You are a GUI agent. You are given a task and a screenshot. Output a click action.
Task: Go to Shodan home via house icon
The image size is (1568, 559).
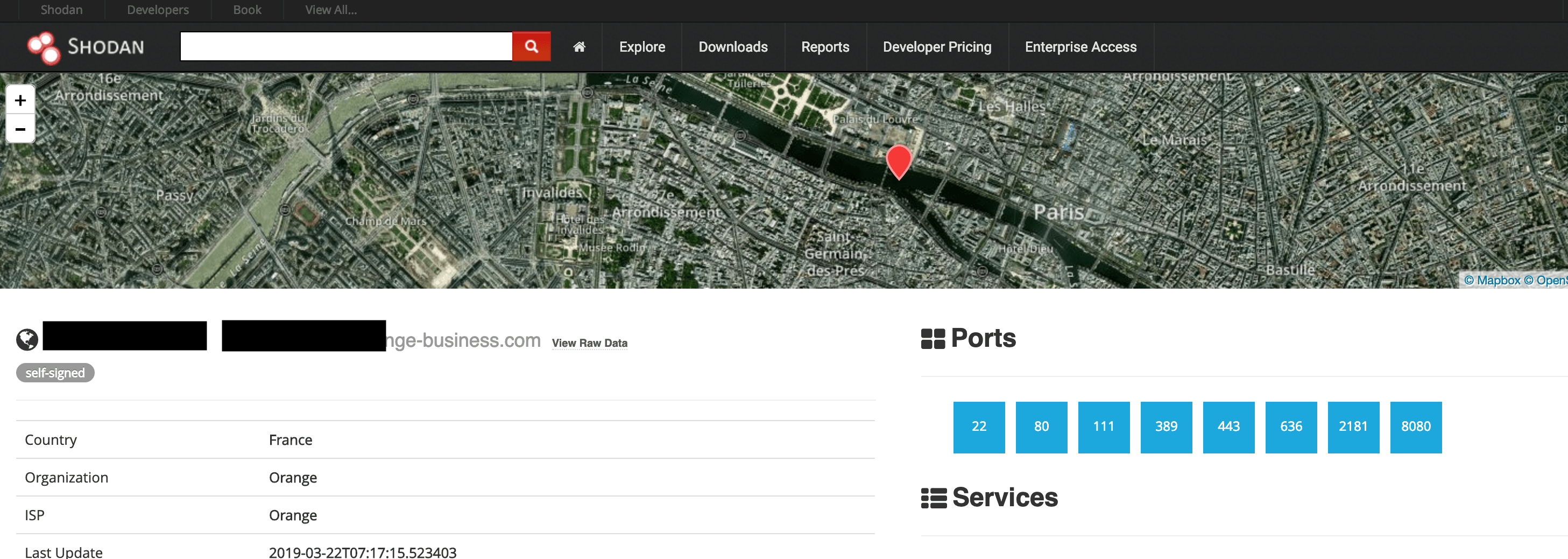click(x=579, y=47)
